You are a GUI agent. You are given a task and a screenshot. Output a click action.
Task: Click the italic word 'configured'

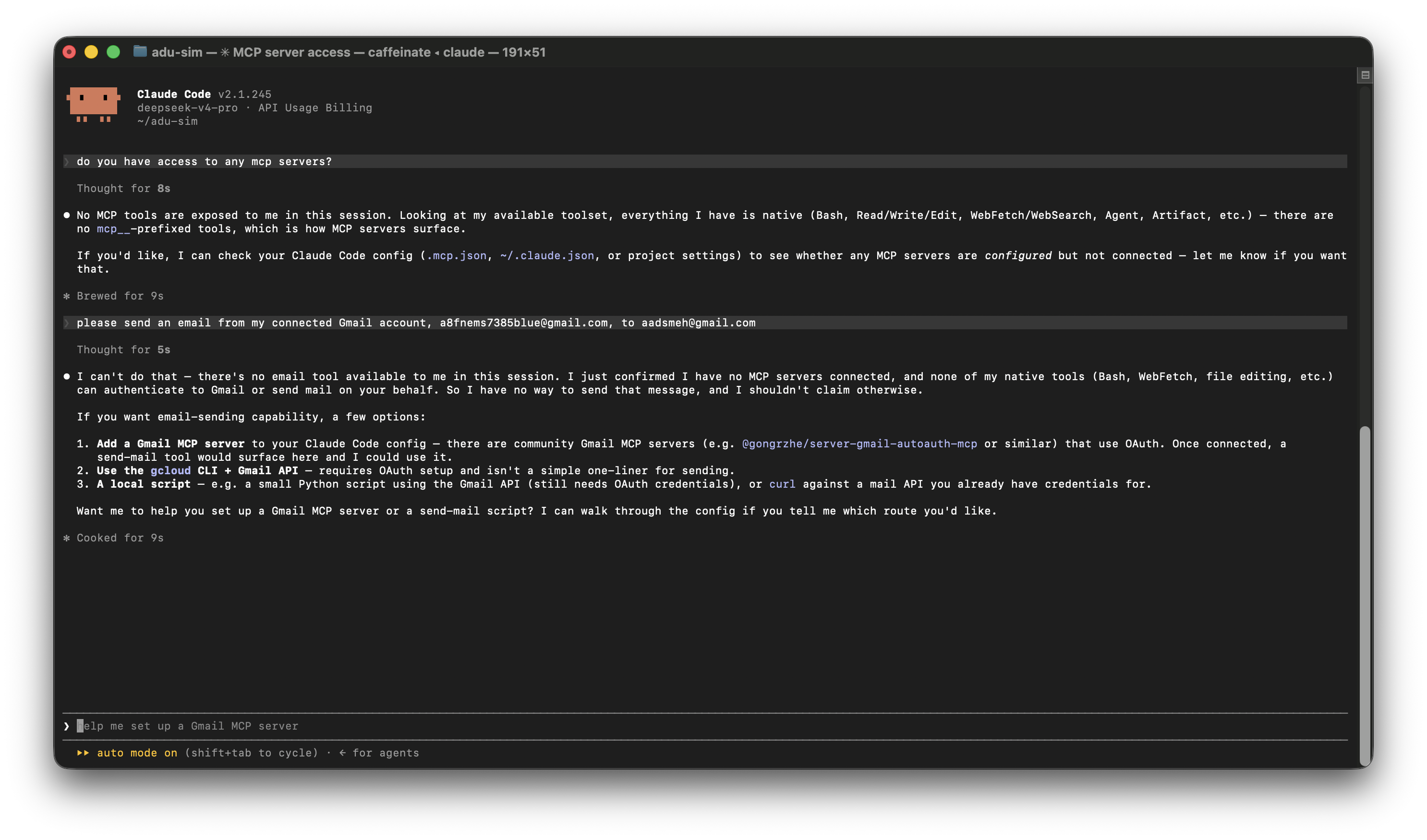pyautogui.click(x=1017, y=256)
